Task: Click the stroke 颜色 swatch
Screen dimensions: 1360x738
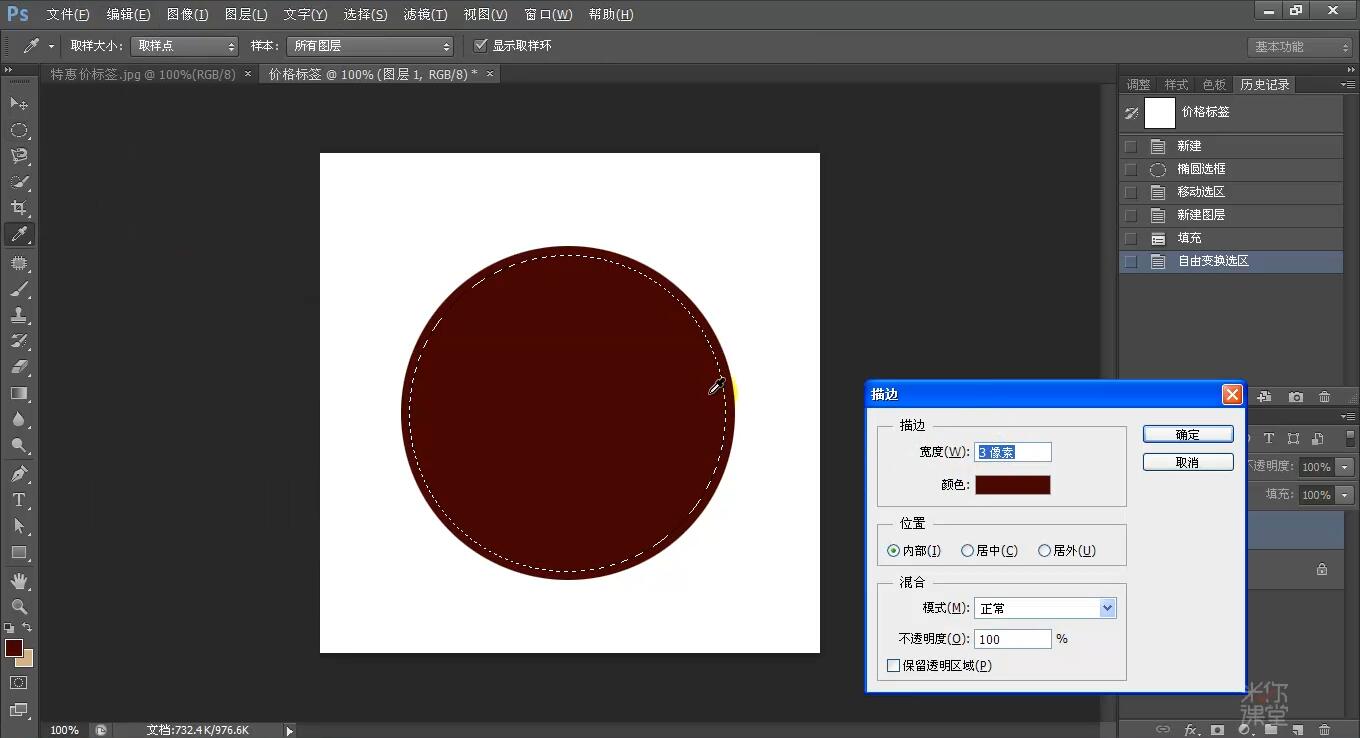Action: (1012, 484)
